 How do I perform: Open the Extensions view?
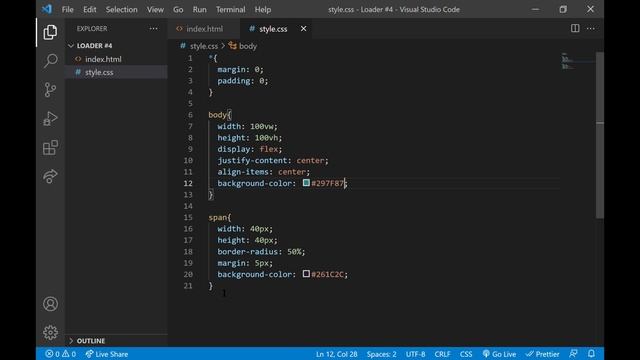pos(50,148)
